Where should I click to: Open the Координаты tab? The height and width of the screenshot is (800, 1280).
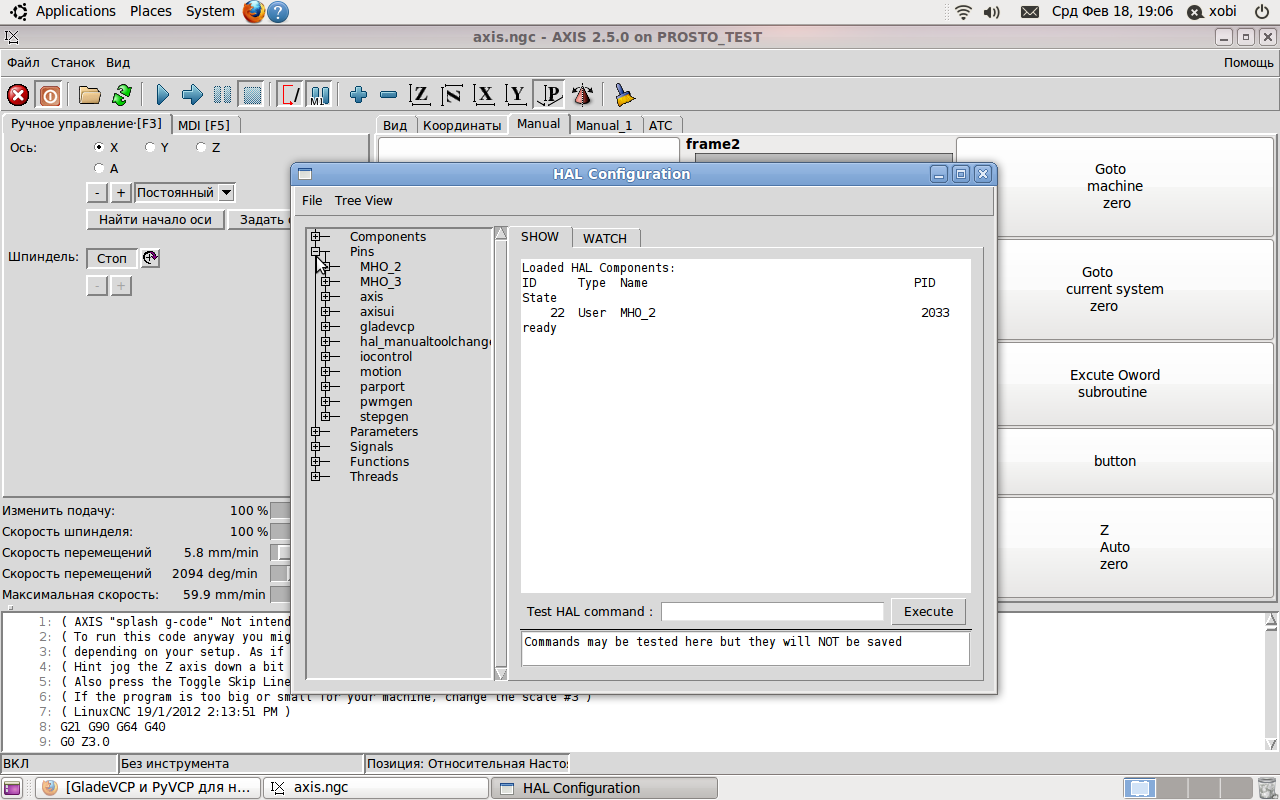462,125
